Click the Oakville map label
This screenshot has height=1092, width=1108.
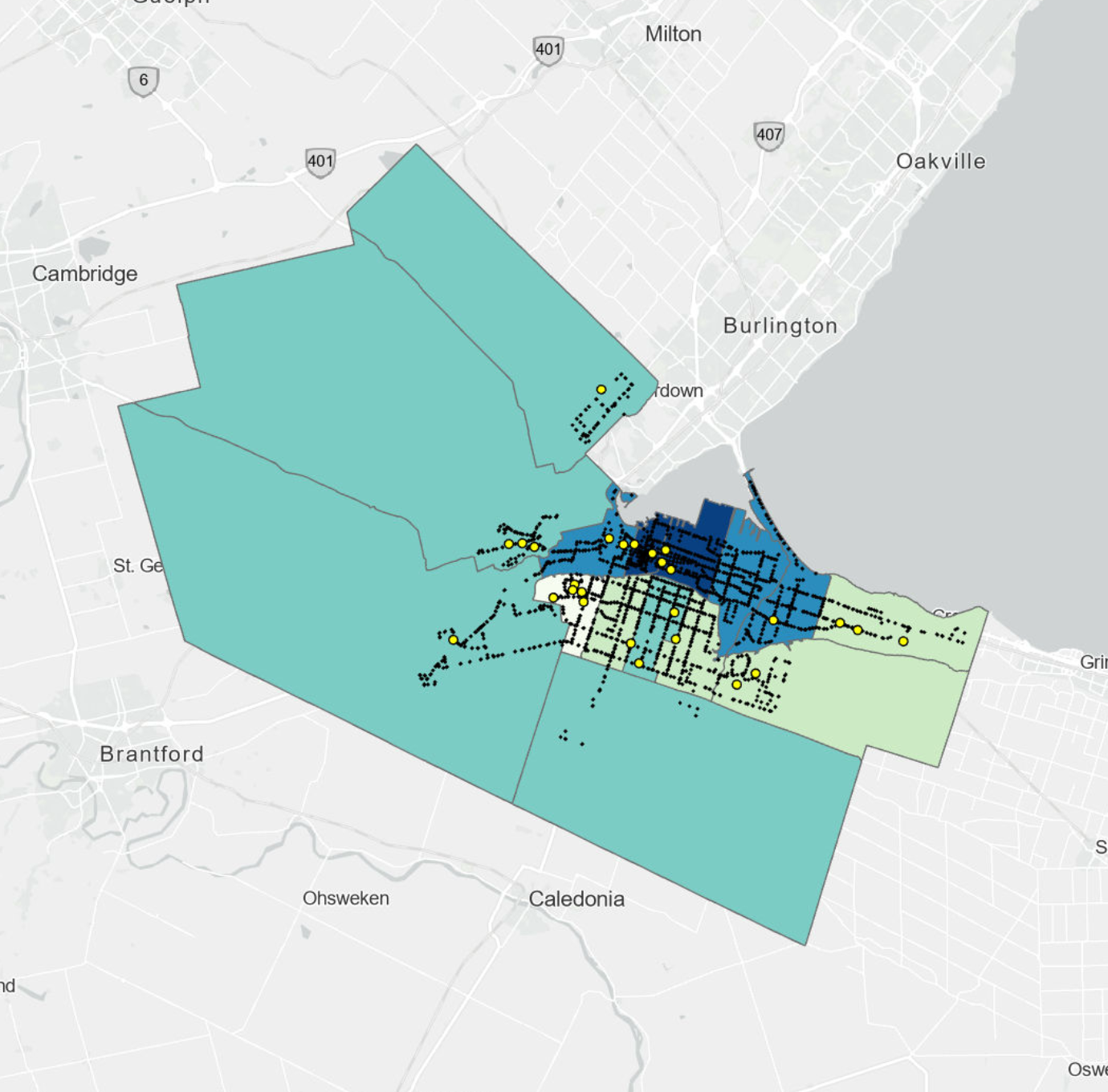[941, 161]
